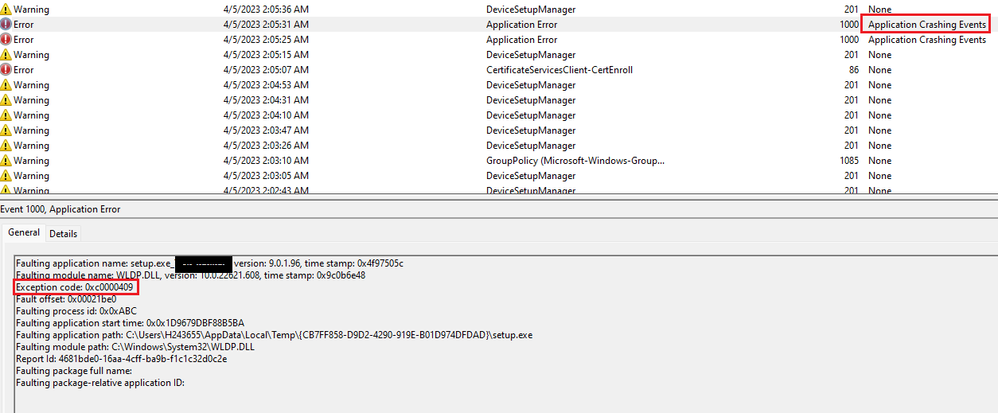Switch to the Details tab

(x=63, y=234)
